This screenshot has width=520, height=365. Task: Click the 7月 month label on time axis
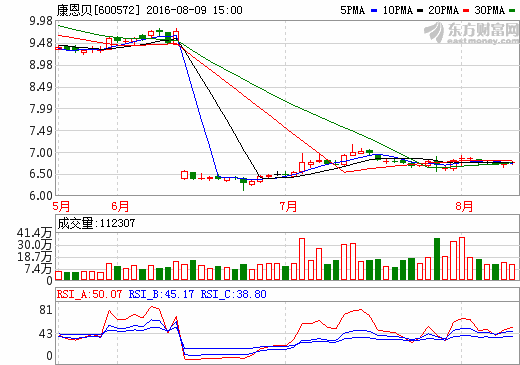[x=288, y=206]
